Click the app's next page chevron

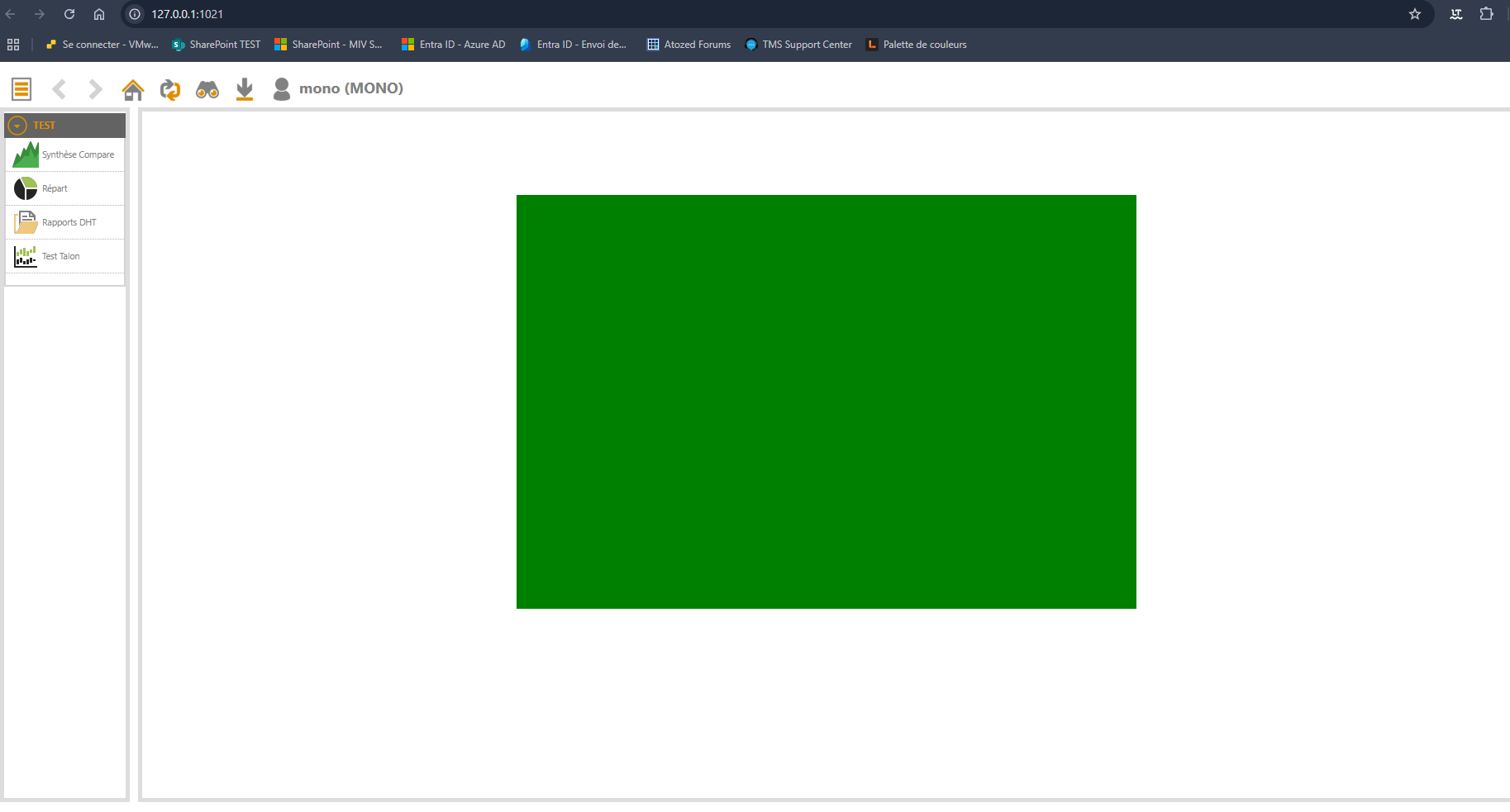[x=95, y=88]
